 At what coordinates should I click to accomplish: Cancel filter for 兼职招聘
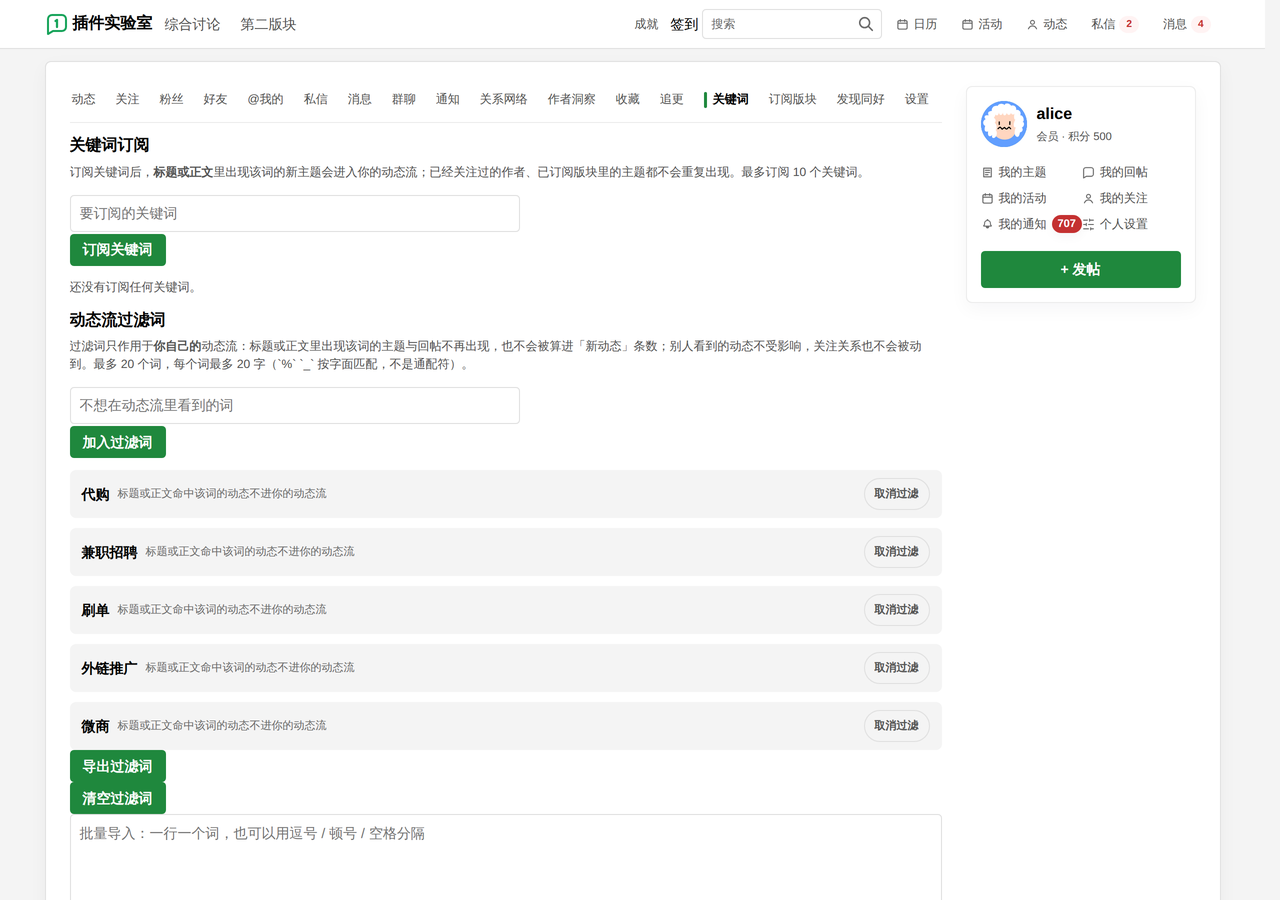(x=897, y=552)
